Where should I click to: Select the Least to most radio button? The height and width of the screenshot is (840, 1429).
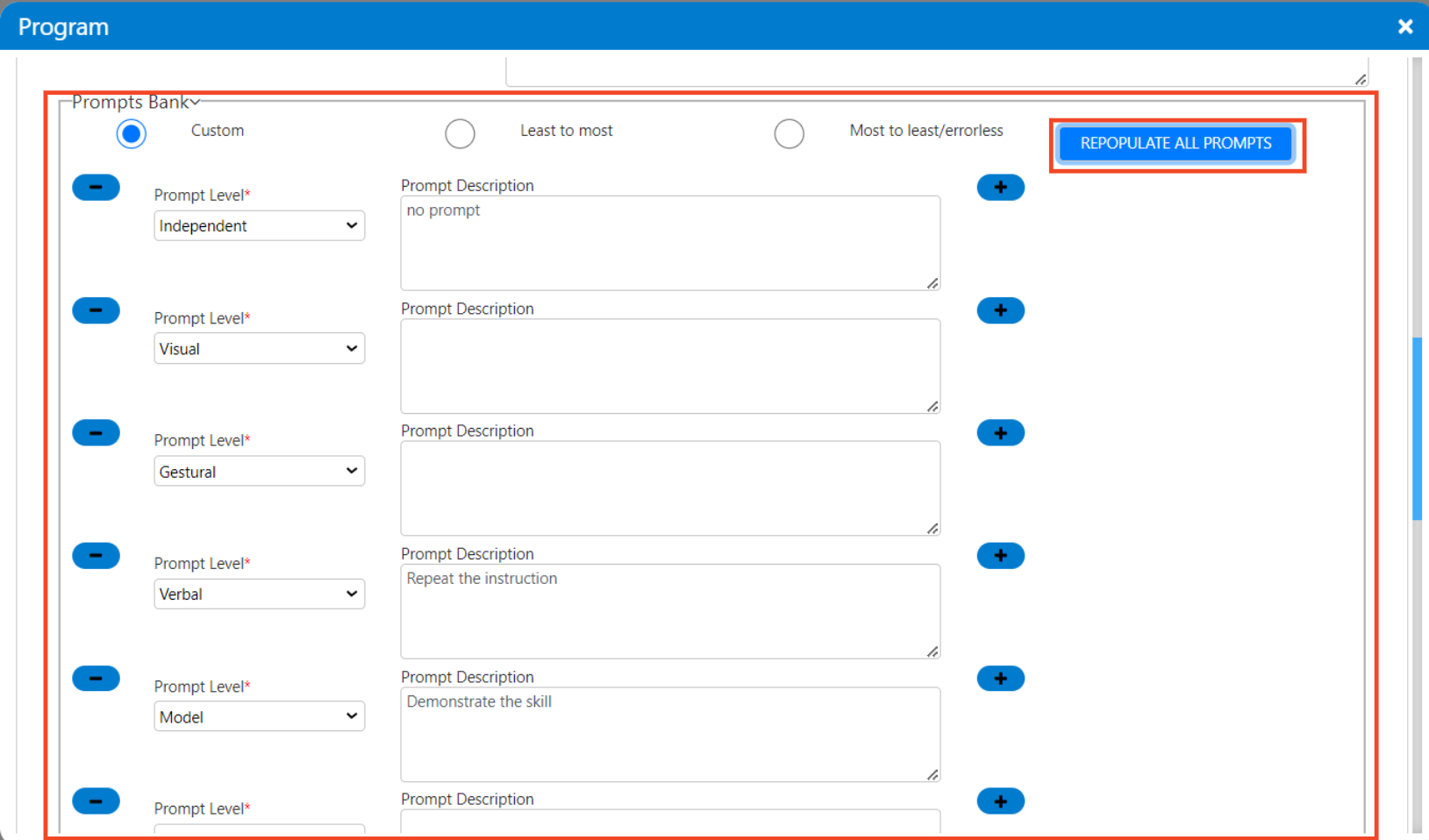tap(460, 134)
